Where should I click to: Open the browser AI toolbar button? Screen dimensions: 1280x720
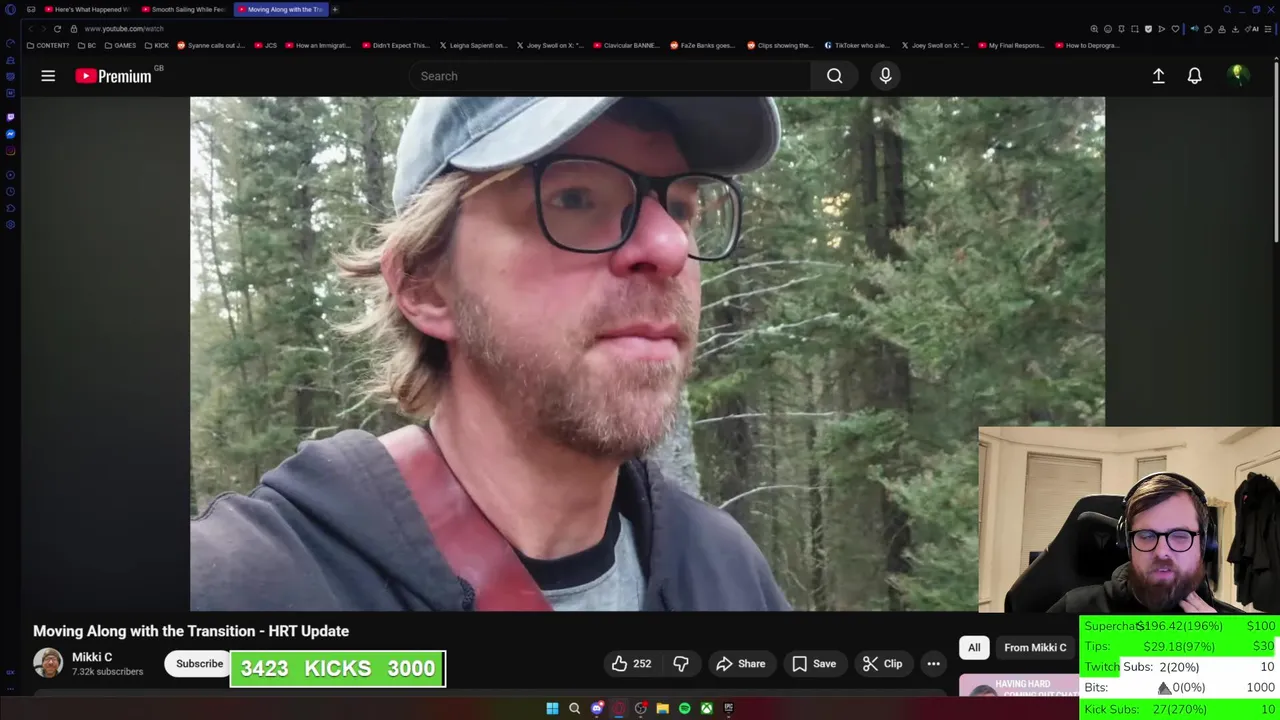pyautogui.click(x=1252, y=29)
